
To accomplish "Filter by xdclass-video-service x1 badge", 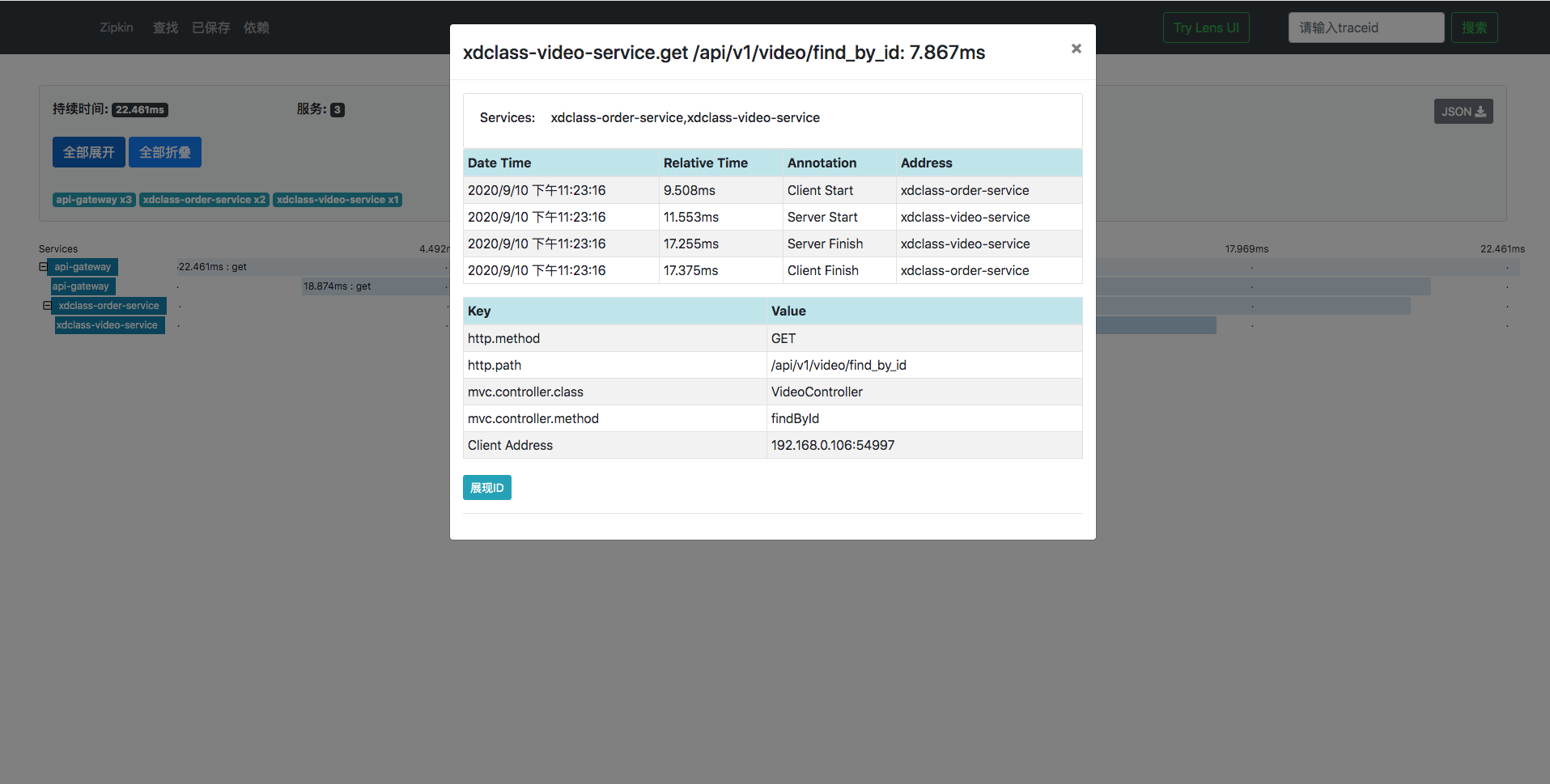I will coord(338,200).
